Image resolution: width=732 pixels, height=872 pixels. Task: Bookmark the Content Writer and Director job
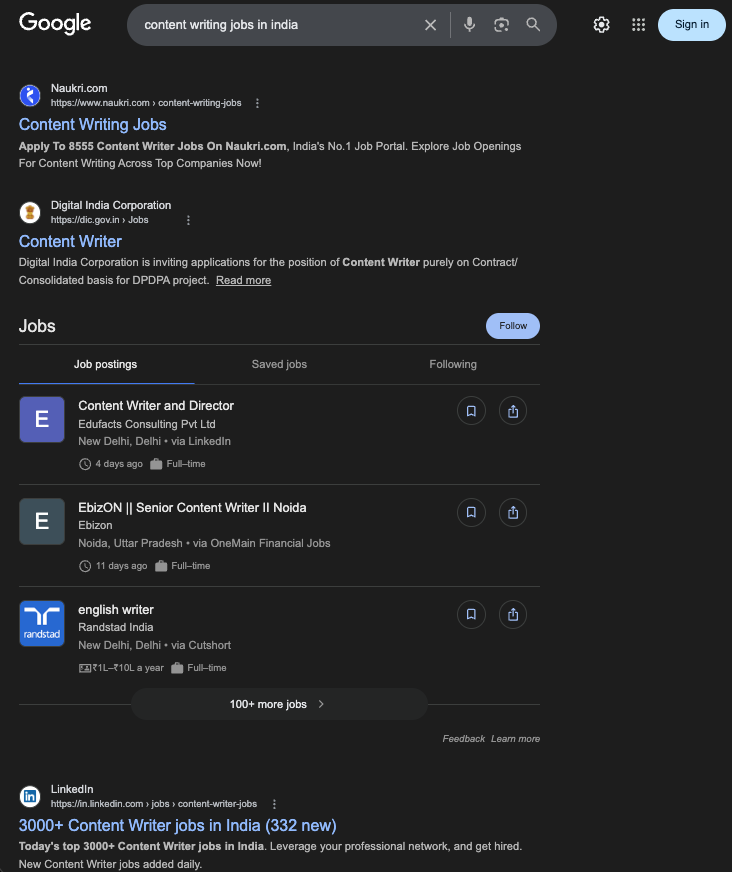click(x=471, y=411)
